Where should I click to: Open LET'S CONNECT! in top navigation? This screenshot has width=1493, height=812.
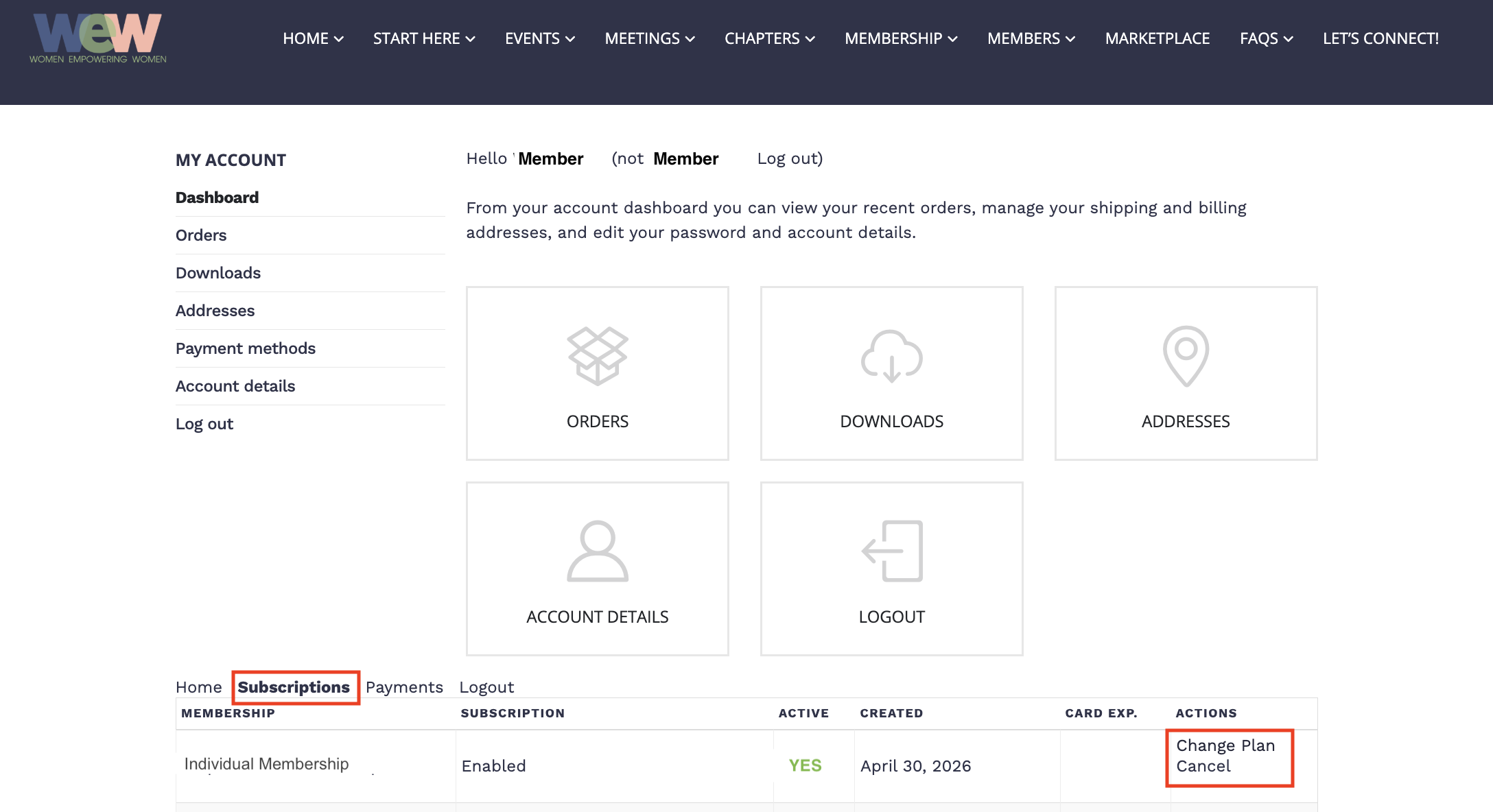1380,38
